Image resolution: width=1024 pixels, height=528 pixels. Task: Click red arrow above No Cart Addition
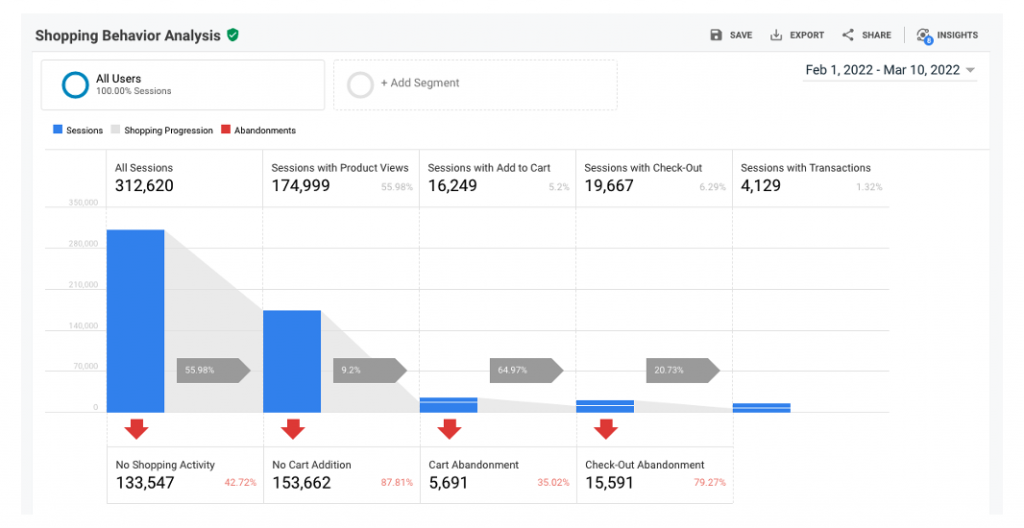(293, 429)
